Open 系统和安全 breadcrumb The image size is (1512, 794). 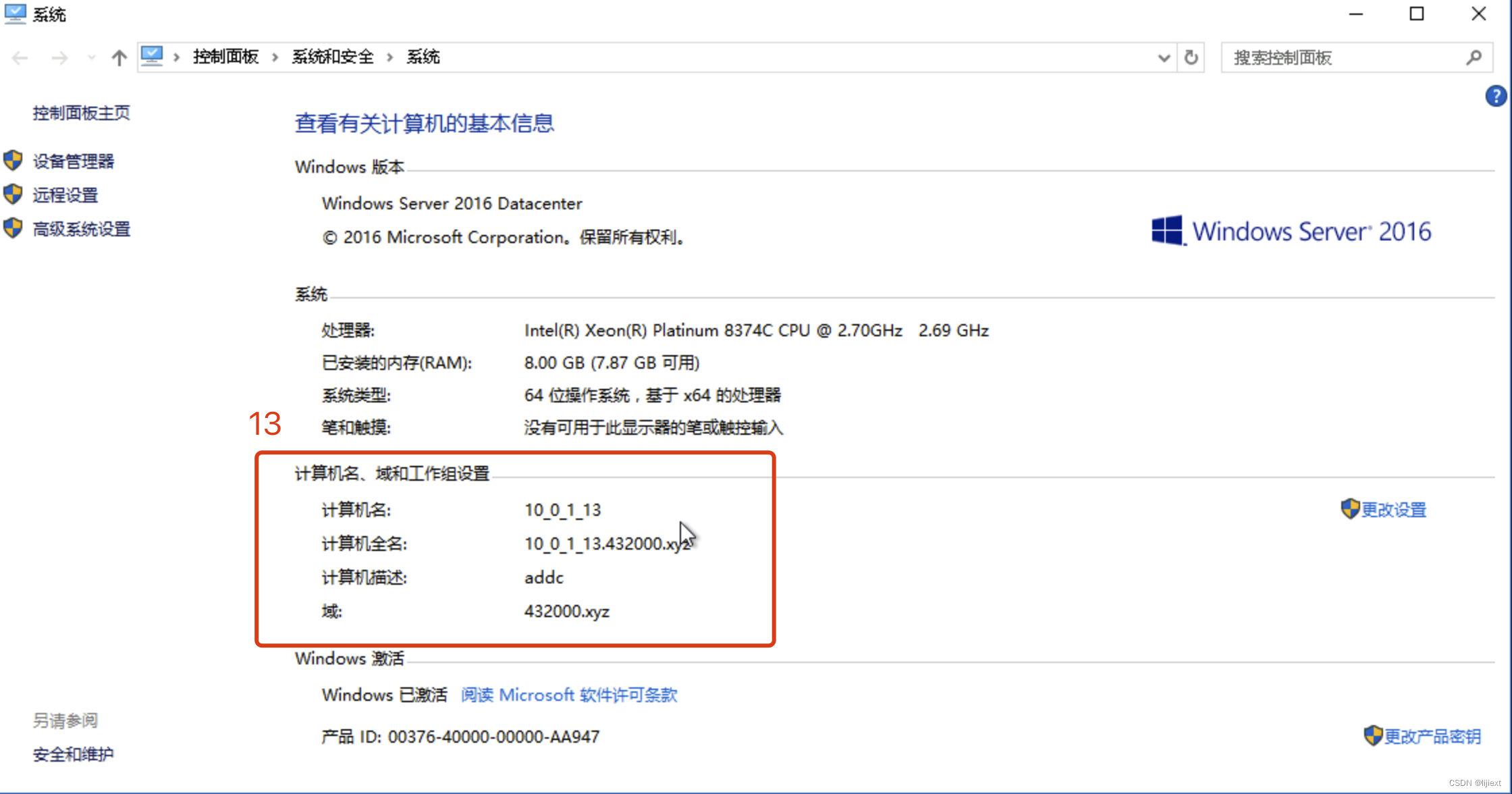click(333, 57)
